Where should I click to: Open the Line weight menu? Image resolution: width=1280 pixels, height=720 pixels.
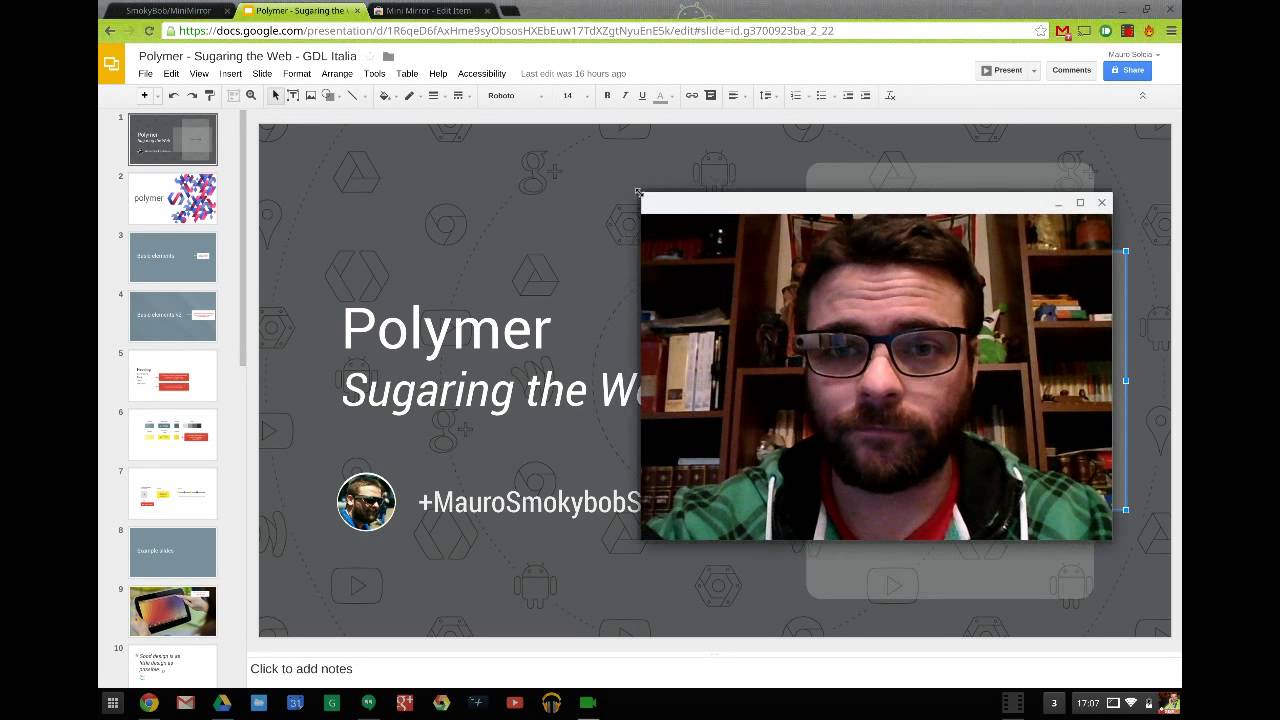[x=433, y=96]
